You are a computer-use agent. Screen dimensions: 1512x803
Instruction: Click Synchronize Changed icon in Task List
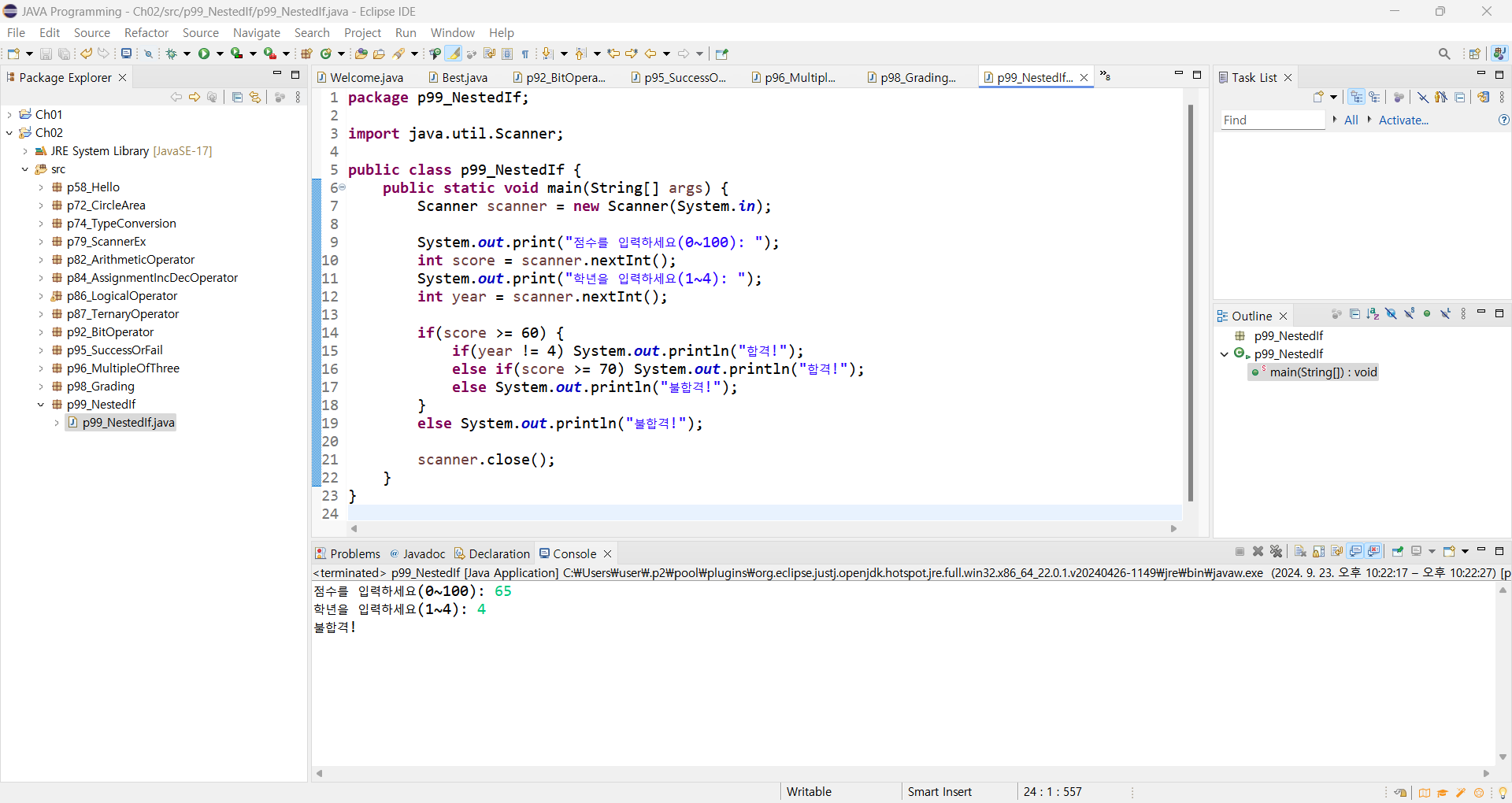[1484, 97]
